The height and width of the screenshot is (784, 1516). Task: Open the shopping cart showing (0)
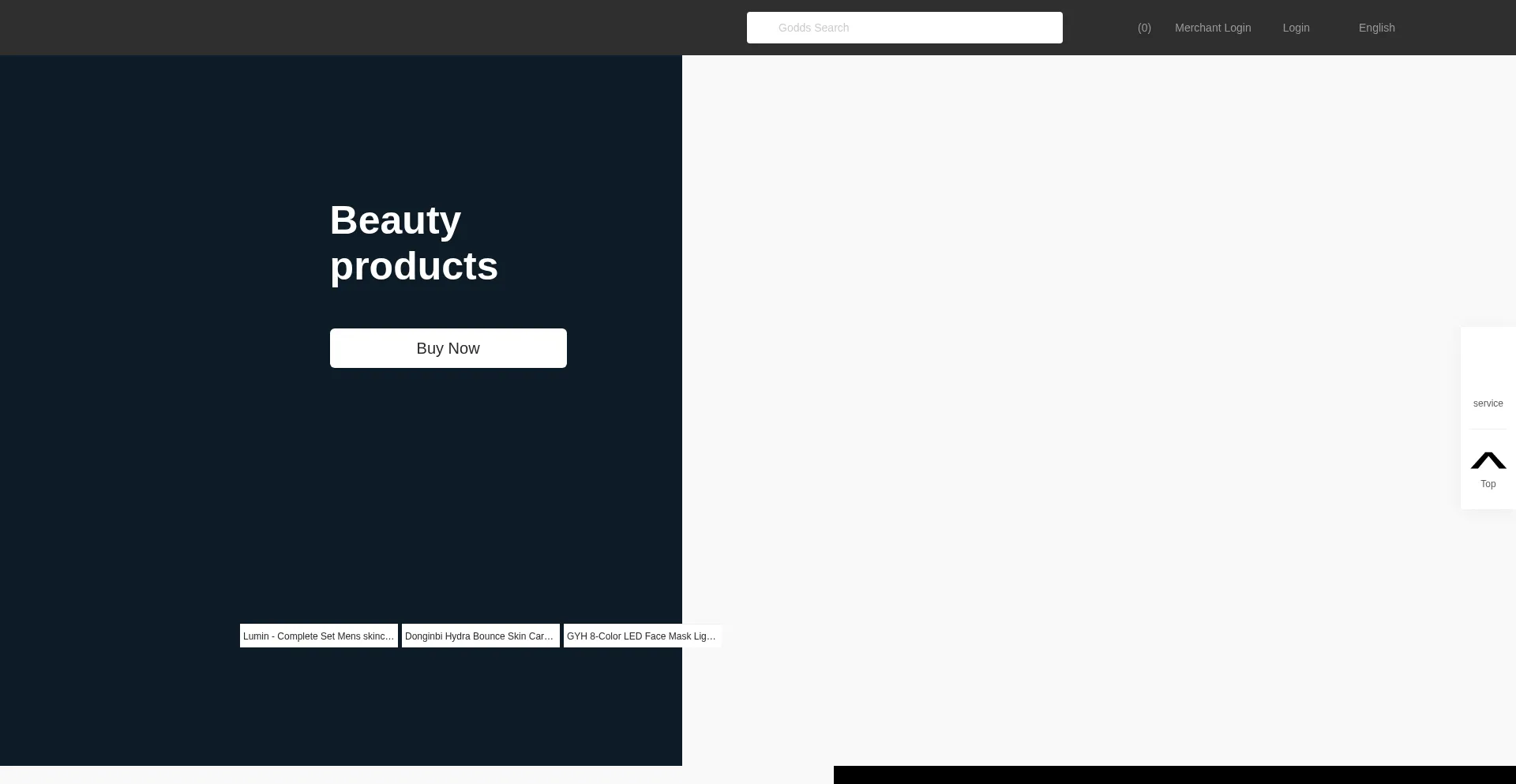[x=1143, y=28]
